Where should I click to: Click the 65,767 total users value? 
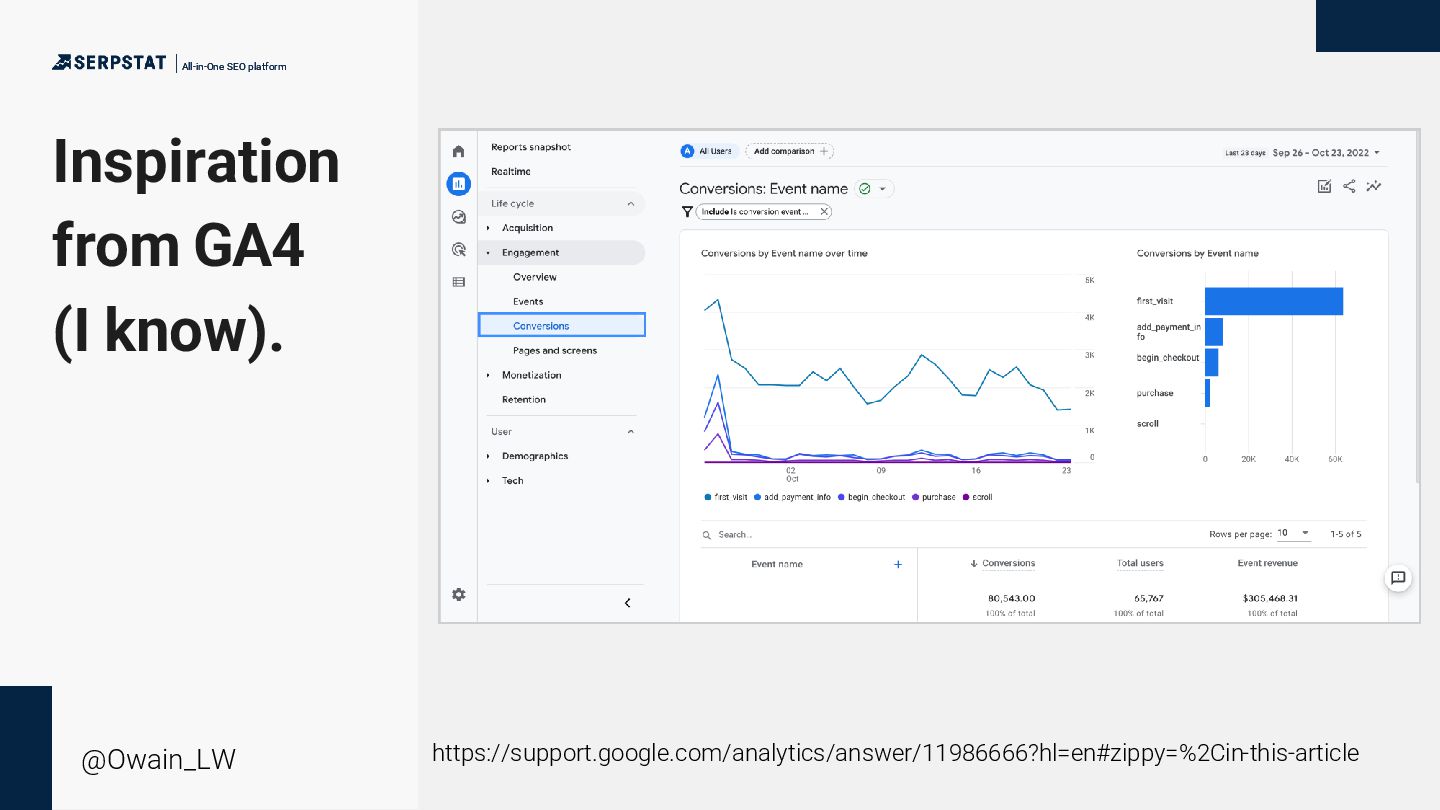pos(1148,598)
